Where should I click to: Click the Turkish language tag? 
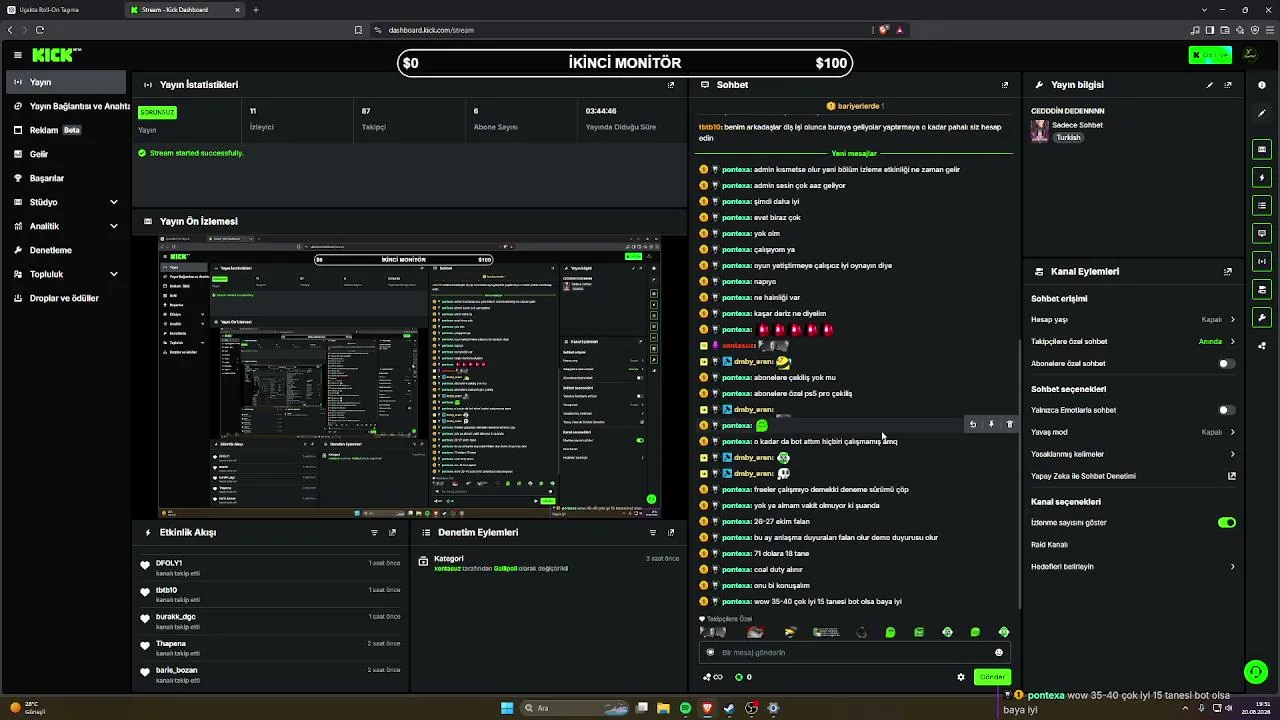pyautogui.click(x=1068, y=137)
